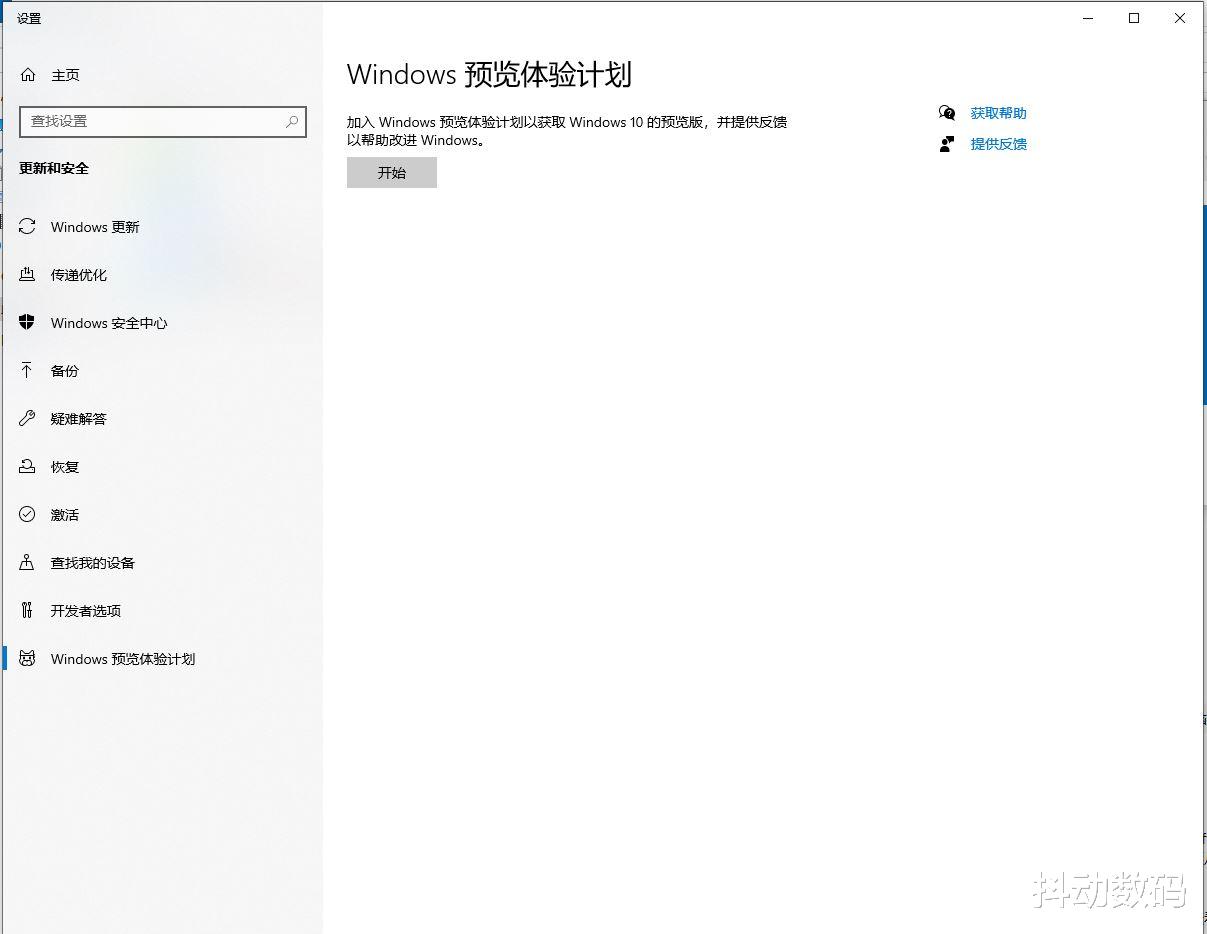Click the 获取帮助 chat bubble icon

pos(947,113)
